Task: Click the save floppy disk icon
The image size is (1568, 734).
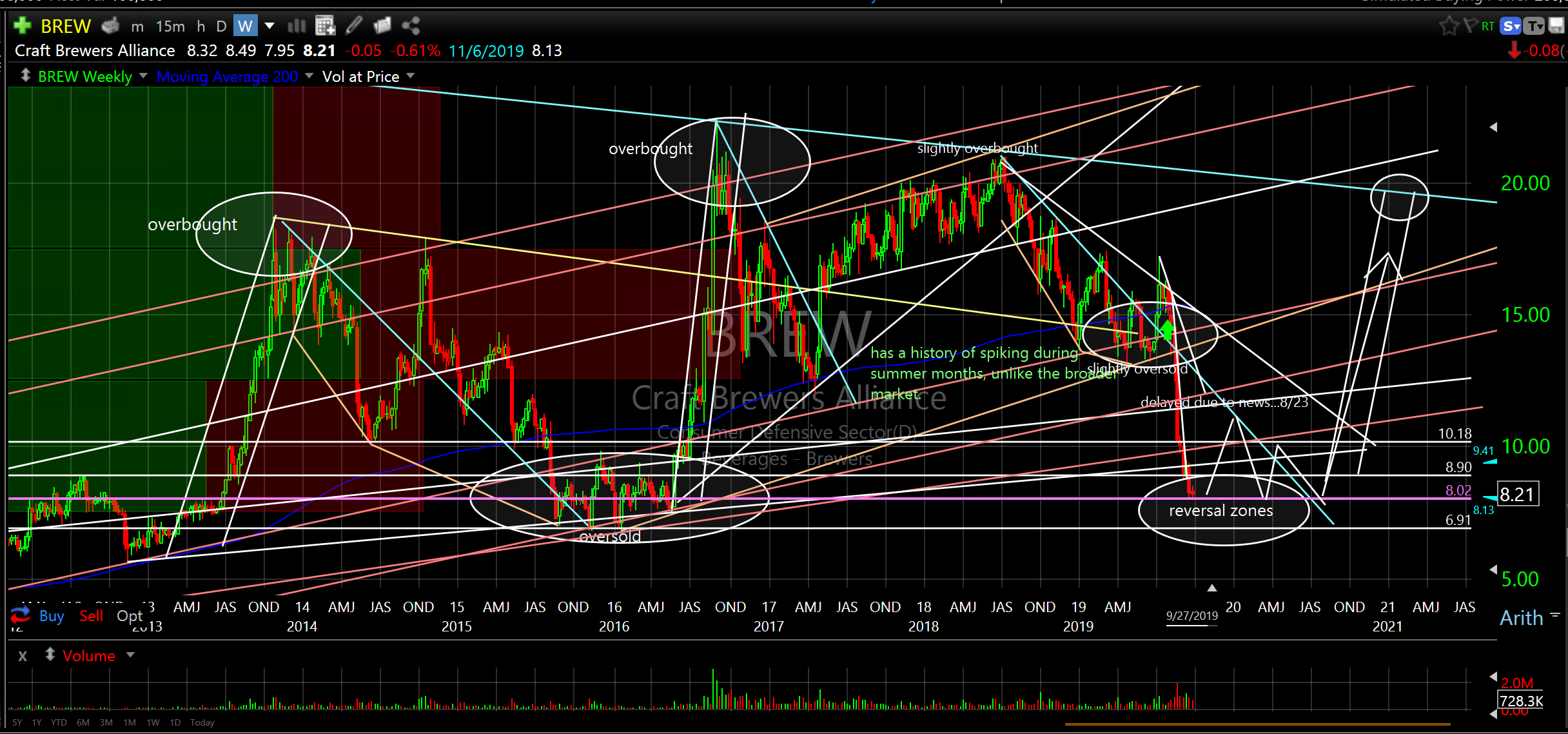Action: (x=1556, y=26)
